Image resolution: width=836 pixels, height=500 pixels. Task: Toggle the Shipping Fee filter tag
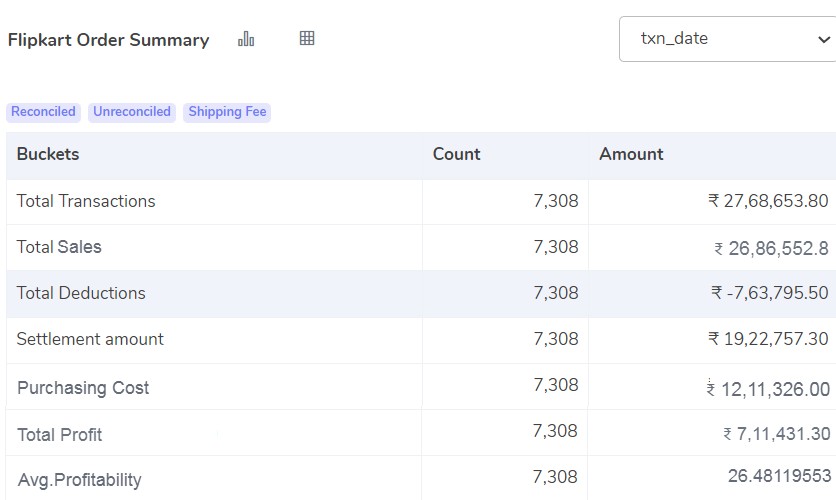(x=227, y=112)
